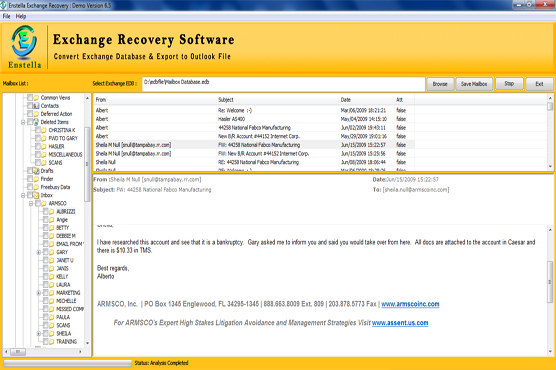Tick the Contacts checkbox
Viewport: 556px width, 370px height.
(x=30, y=106)
